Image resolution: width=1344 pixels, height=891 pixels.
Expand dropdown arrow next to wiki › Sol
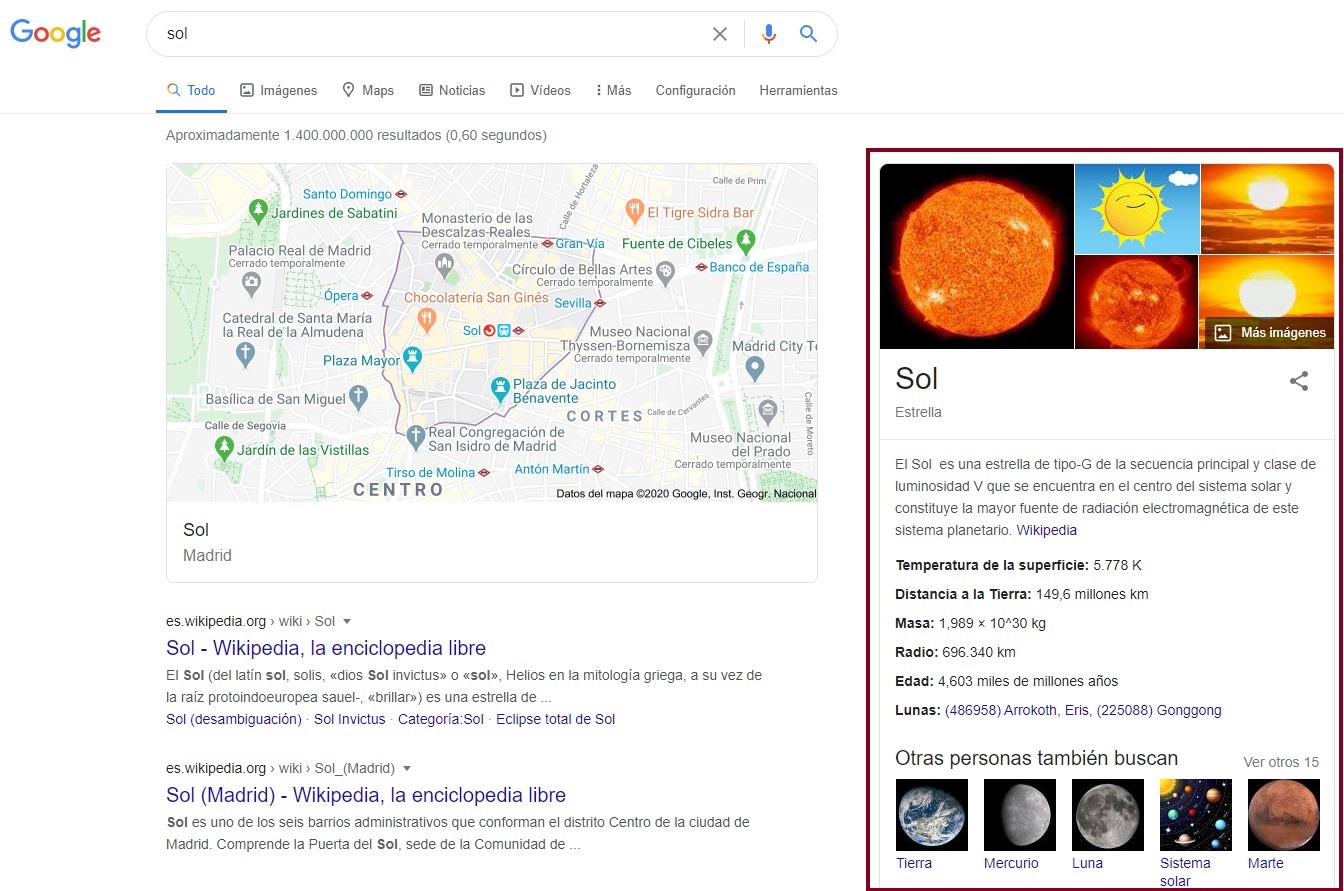coord(347,622)
